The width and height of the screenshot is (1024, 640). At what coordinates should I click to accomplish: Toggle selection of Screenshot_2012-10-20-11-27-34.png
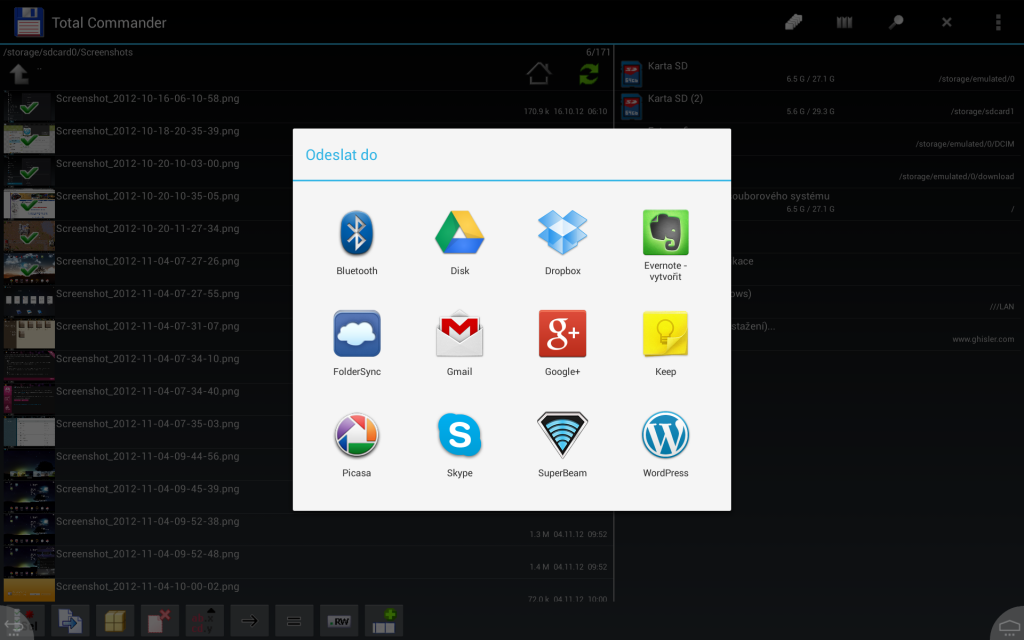(x=29, y=237)
